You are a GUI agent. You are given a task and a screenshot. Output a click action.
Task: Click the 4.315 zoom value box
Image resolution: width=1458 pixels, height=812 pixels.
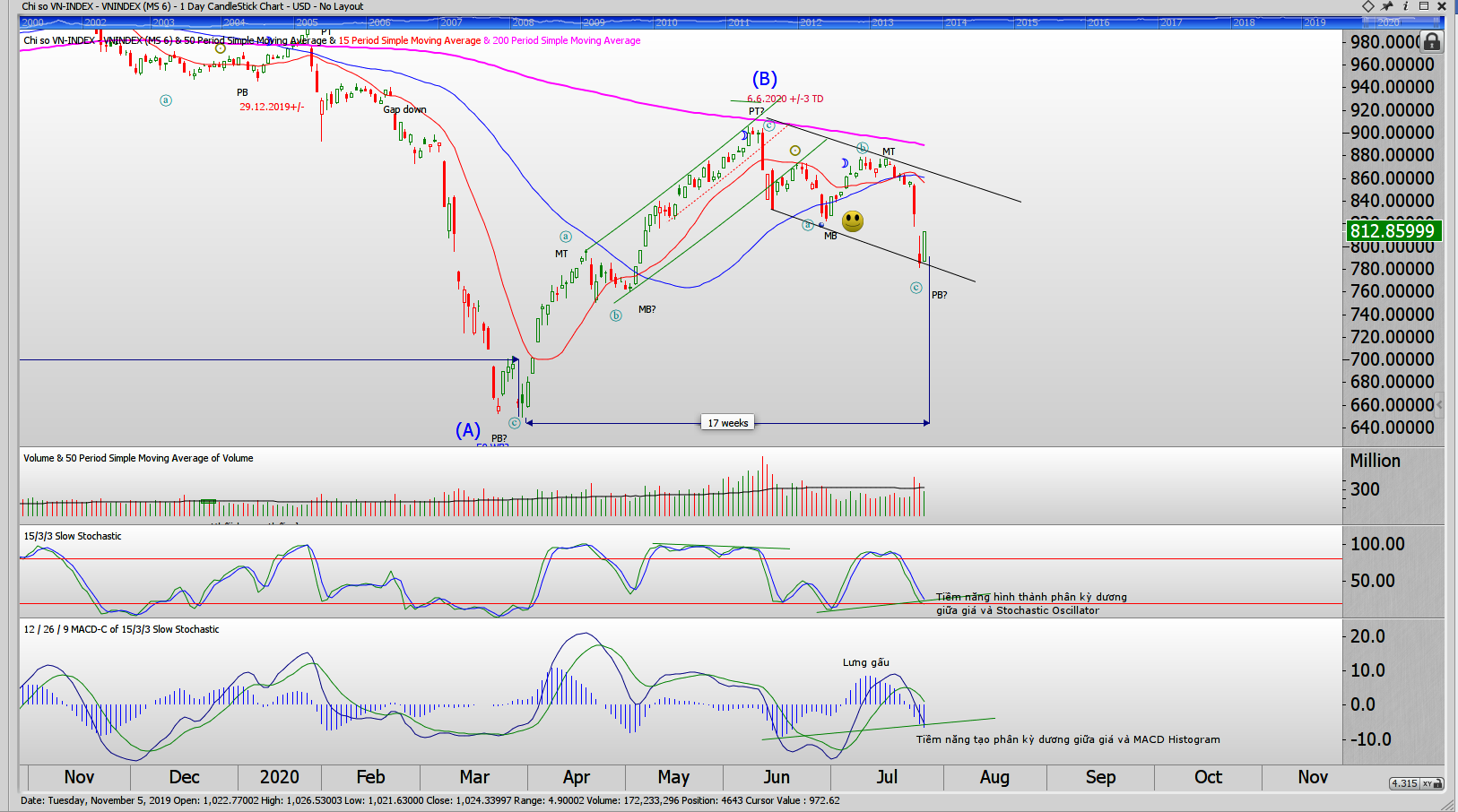tap(1403, 783)
